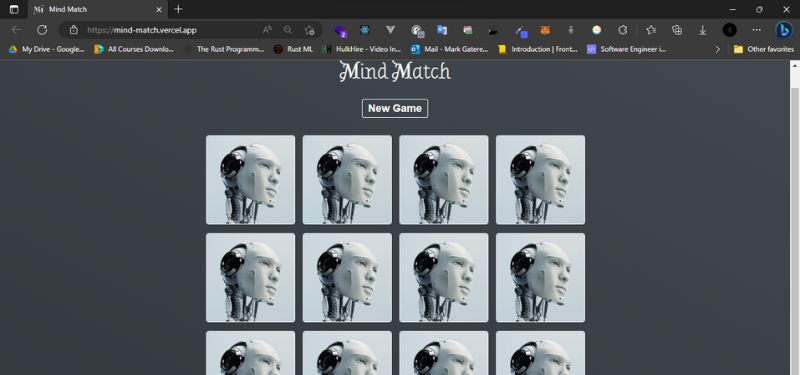Open the Mail - Mark Gatere bookmark
This screenshot has height=375, width=800.
click(x=449, y=49)
